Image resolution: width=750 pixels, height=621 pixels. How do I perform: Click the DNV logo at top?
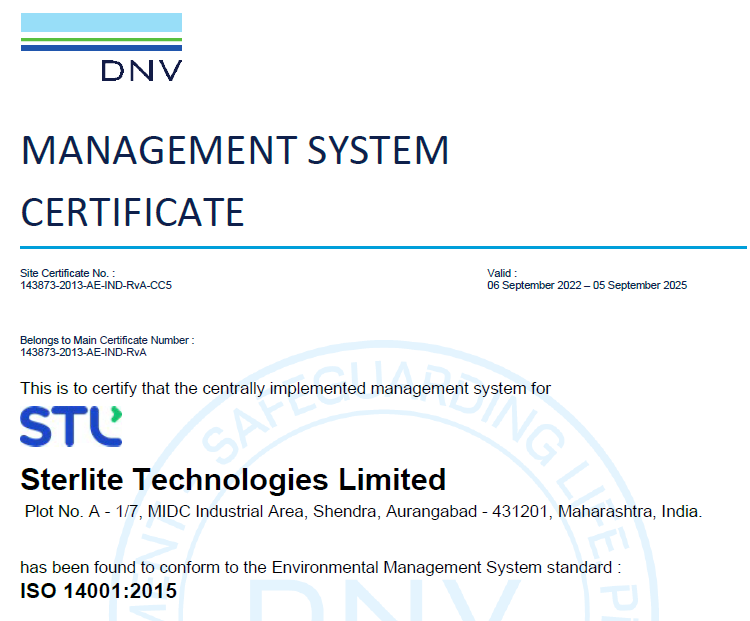click(x=101, y=47)
